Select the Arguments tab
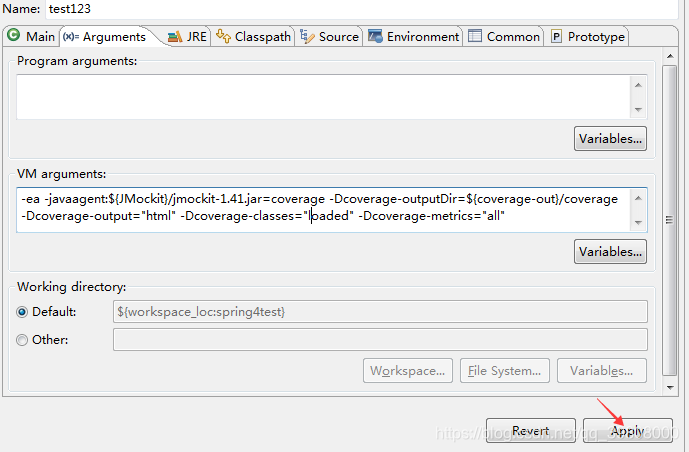The image size is (689, 452). [105, 36]
